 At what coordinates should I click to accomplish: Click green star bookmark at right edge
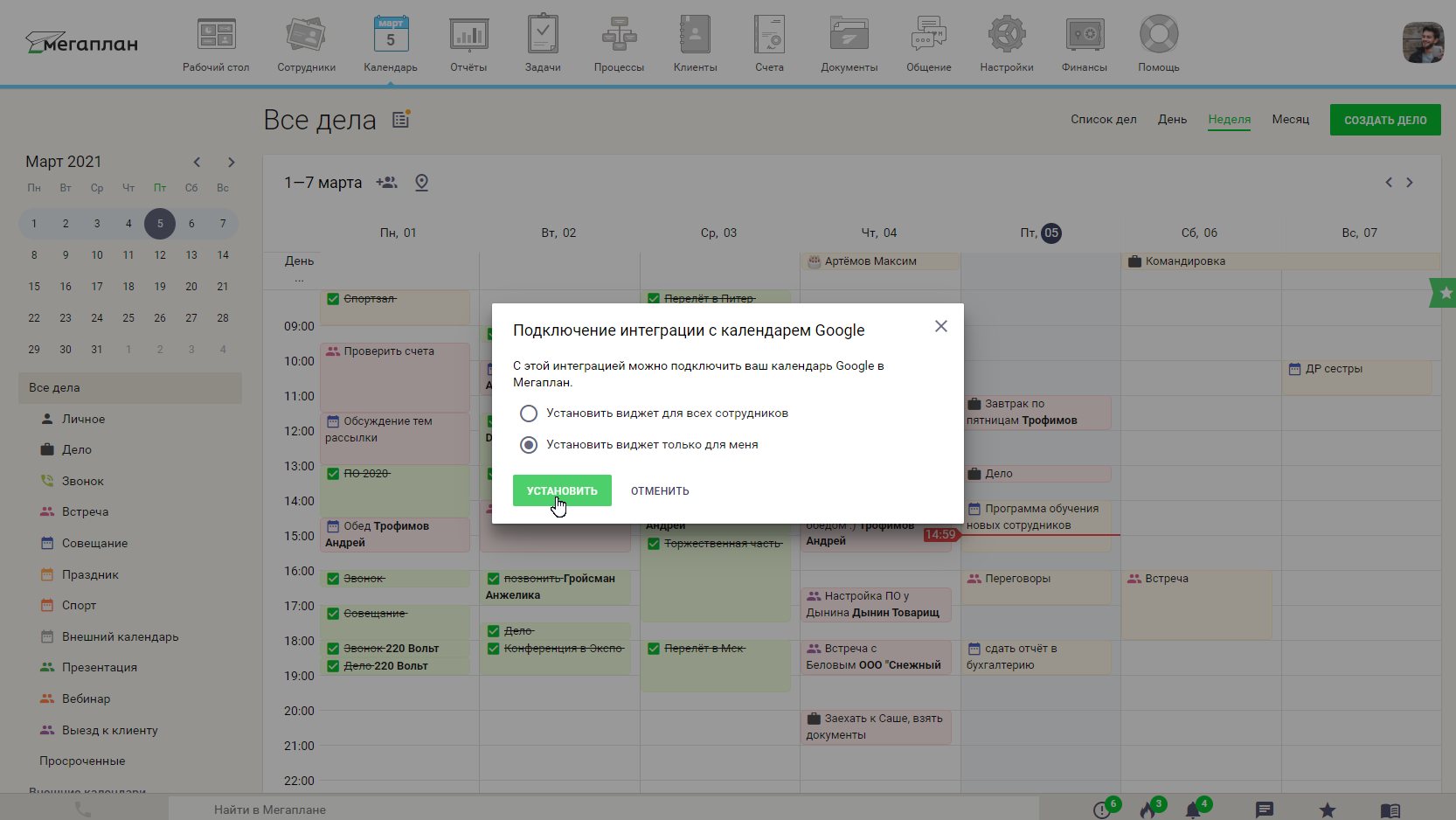[1444, 293]
